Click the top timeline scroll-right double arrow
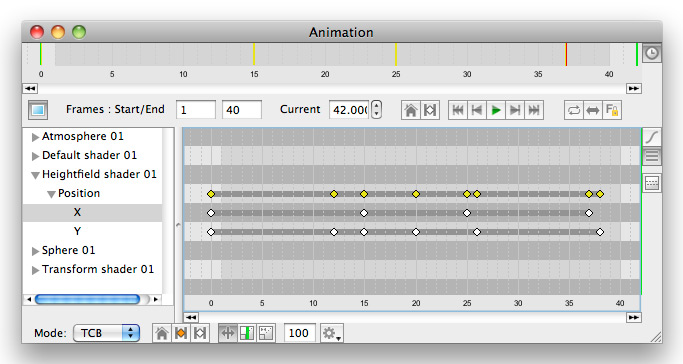The height and width of the screenshot is (364, 683). (634, 88)
